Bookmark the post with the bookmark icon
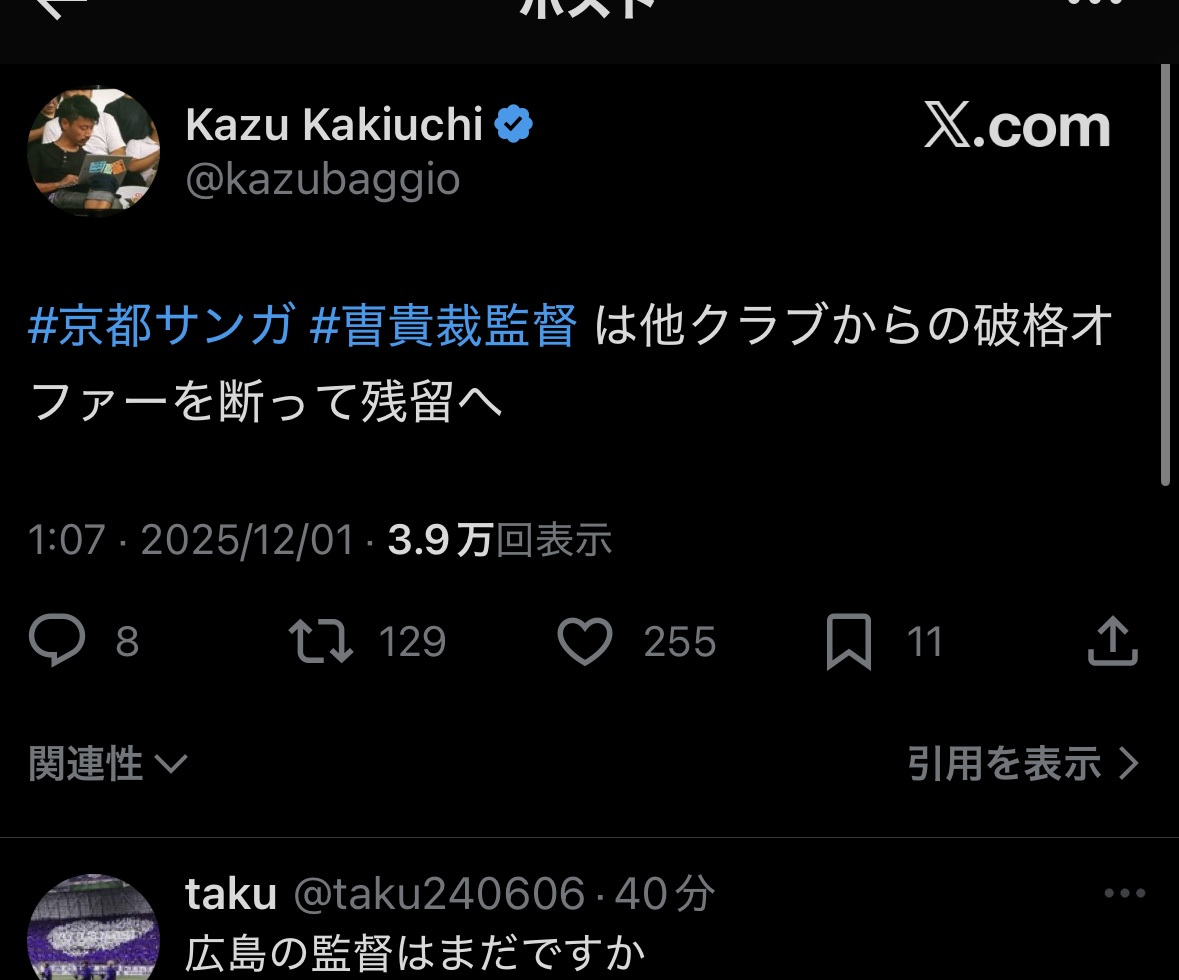The image size is (1179, 980). (x=849, y=642)
